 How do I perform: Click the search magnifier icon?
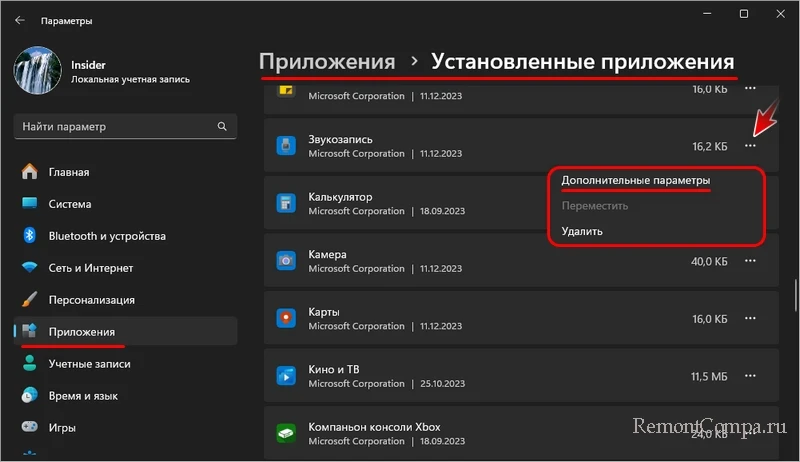pos(222,126)
